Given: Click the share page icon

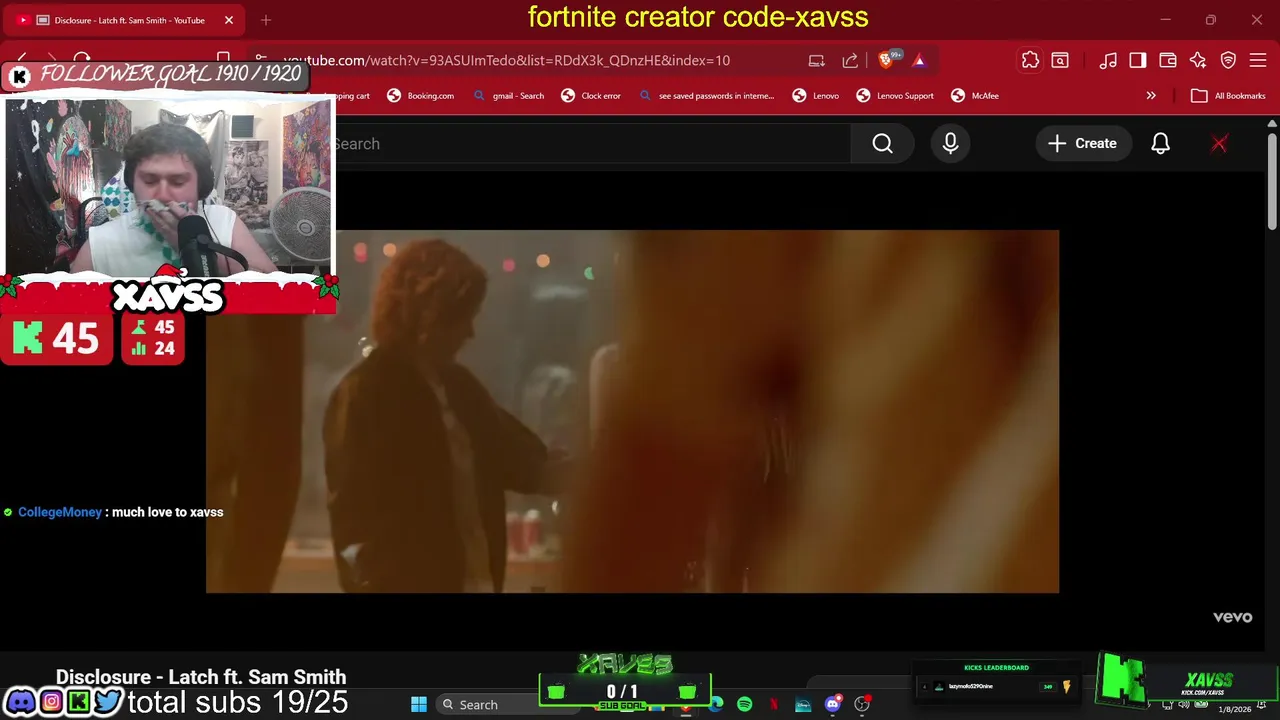Looking at the screenshot, I should click(850, 60).
